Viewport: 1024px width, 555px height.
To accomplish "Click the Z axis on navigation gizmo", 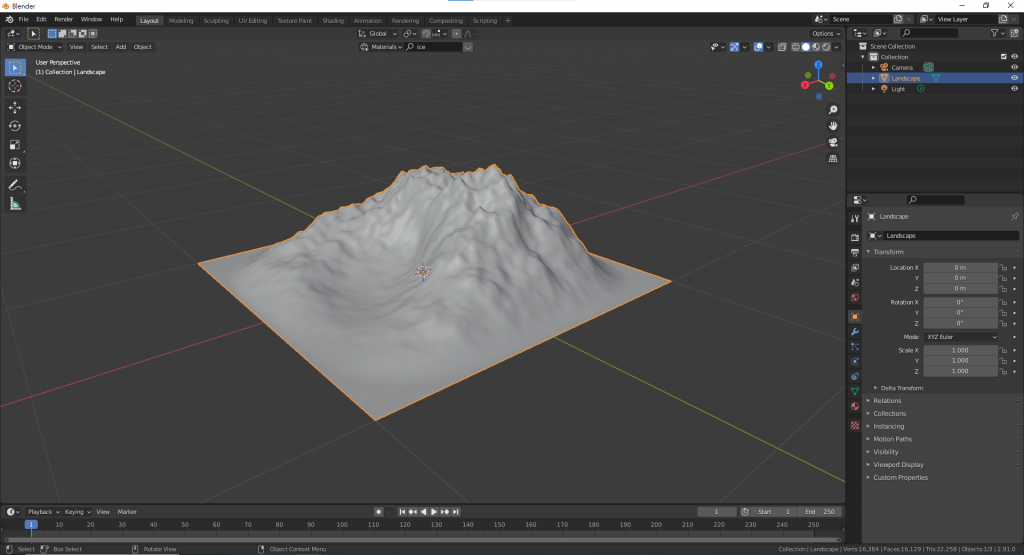I will tap(818, 65).
